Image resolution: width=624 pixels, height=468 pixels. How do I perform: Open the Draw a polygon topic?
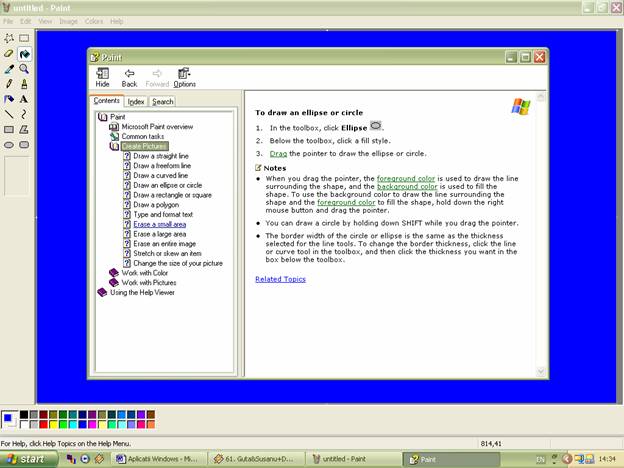pos(156,205)
